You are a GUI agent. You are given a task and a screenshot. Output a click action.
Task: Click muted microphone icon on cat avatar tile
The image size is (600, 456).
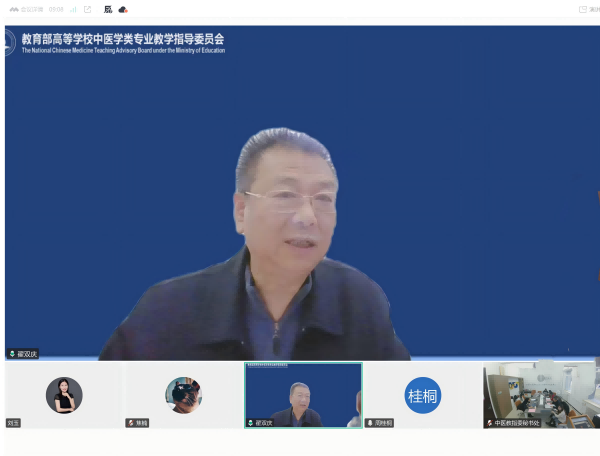coord(131,423)
